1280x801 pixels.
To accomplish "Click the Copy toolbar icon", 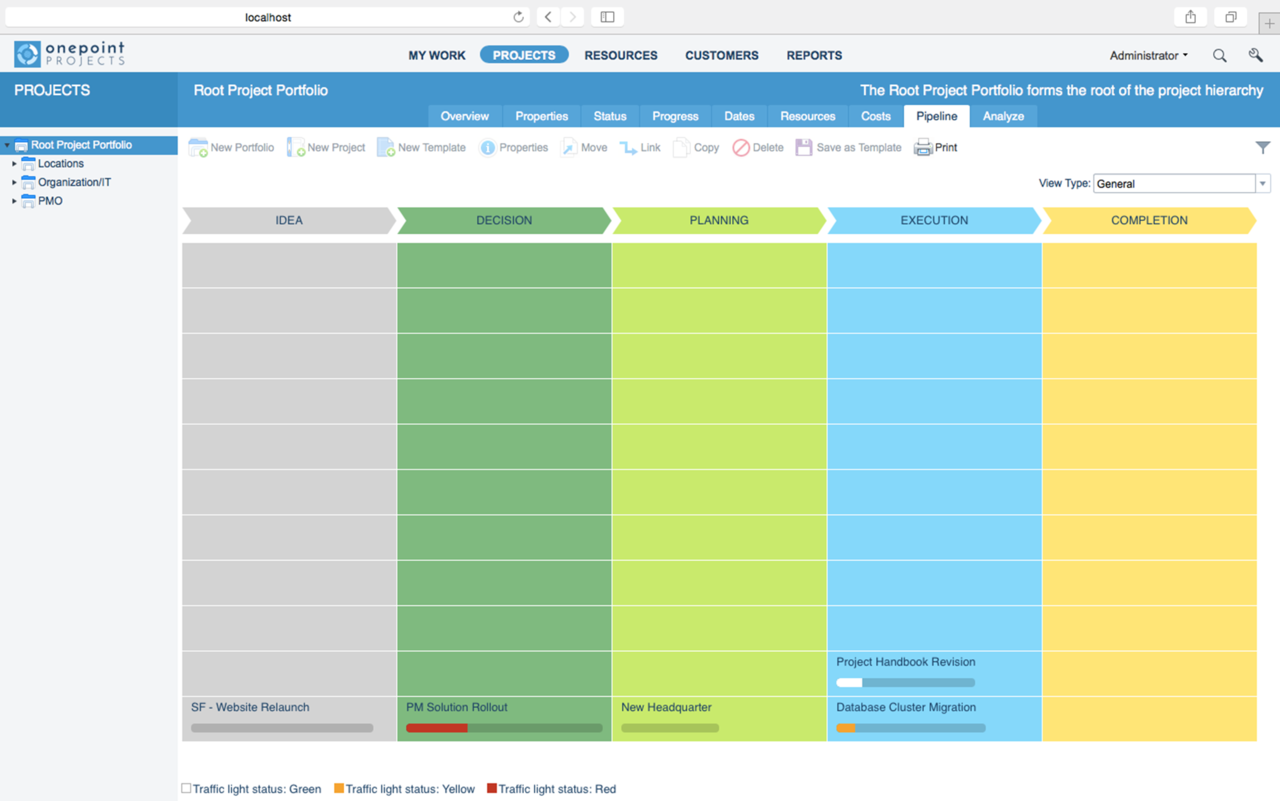I will pos(681,147).
